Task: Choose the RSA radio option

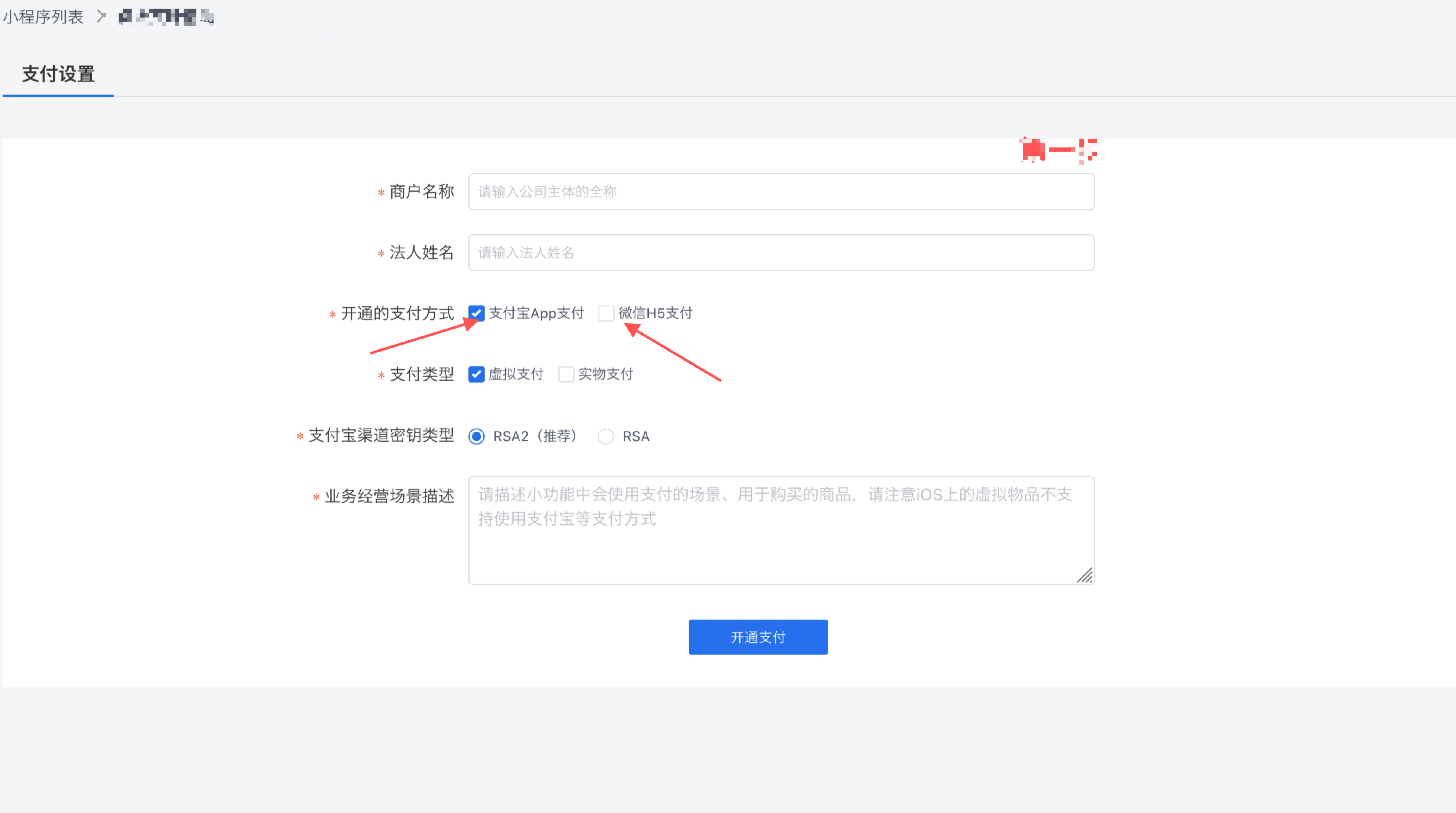Action: 606,436
